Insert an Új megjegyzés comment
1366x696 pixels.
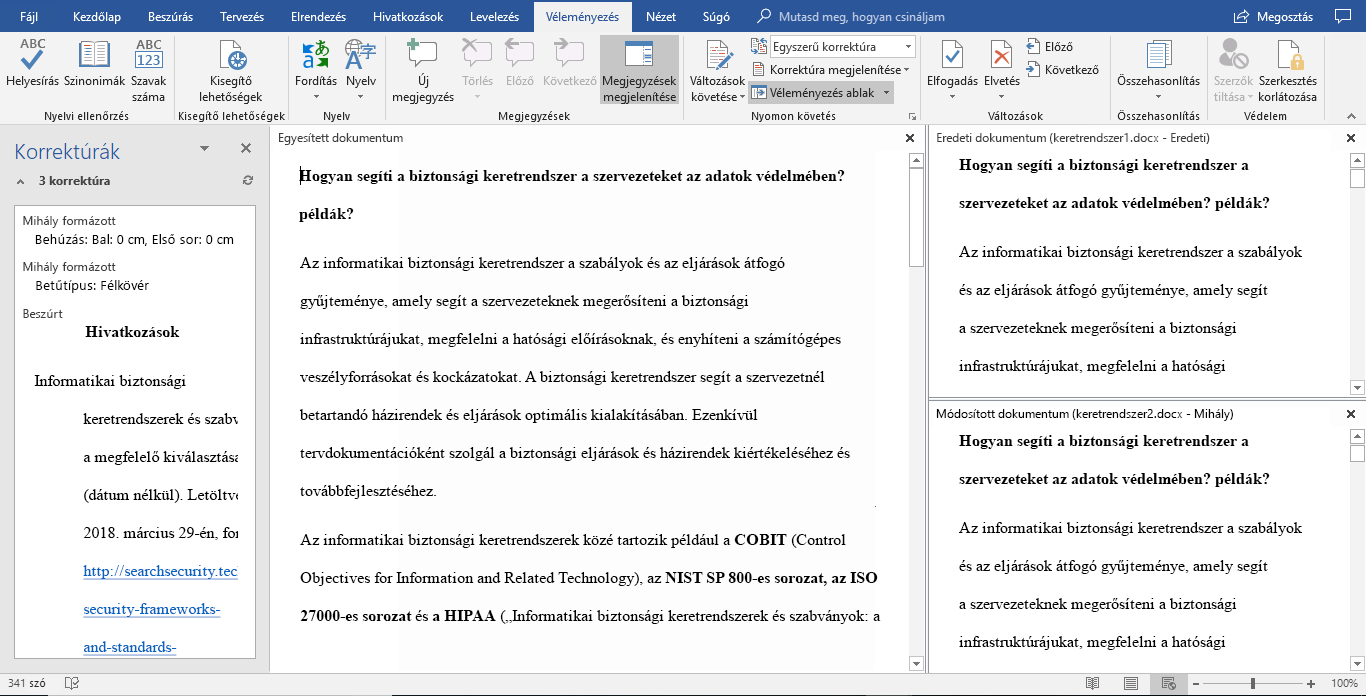(421, 71)
